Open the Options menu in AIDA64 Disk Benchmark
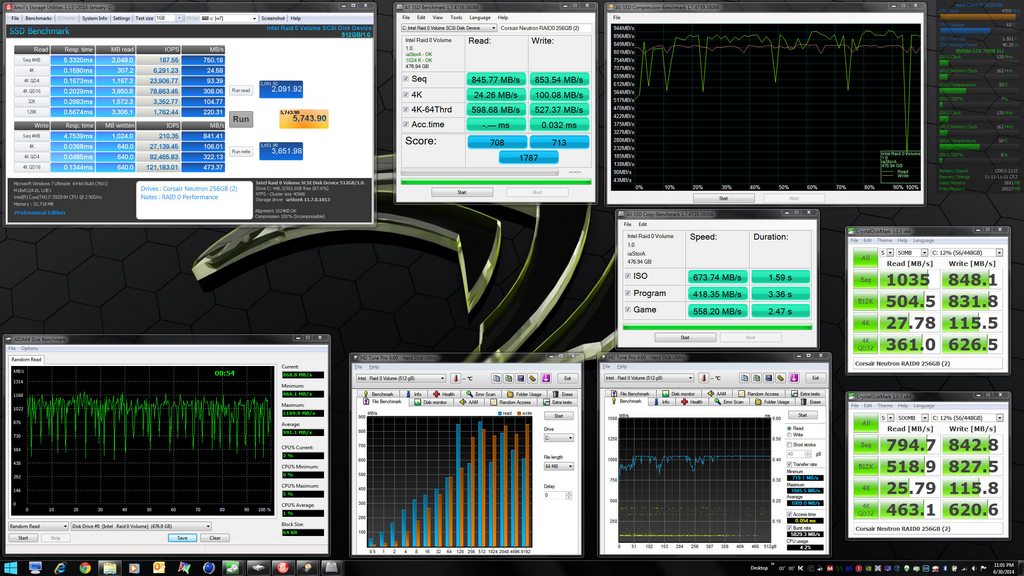 pyautogui.click(x=29, y=349)
